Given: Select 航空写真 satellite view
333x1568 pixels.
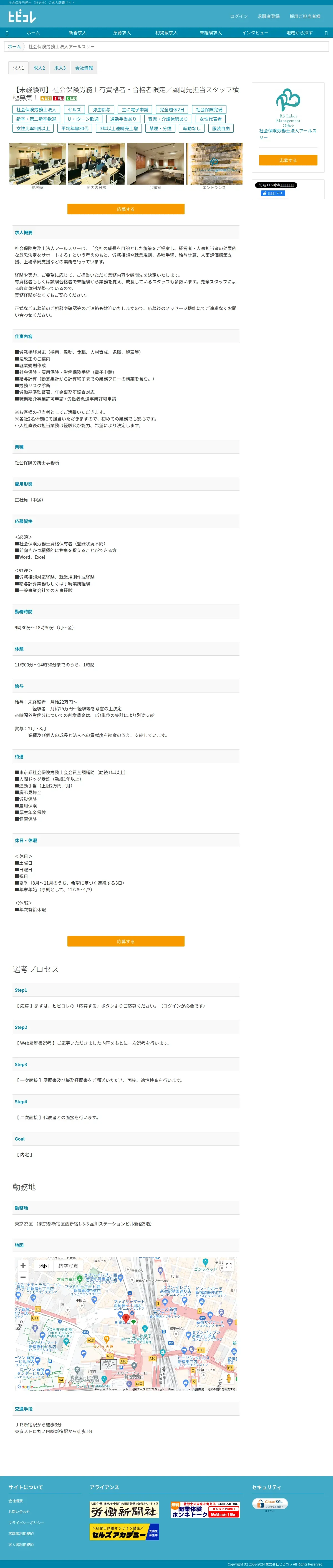Looking at the screenshot, I should (68, 1265).
